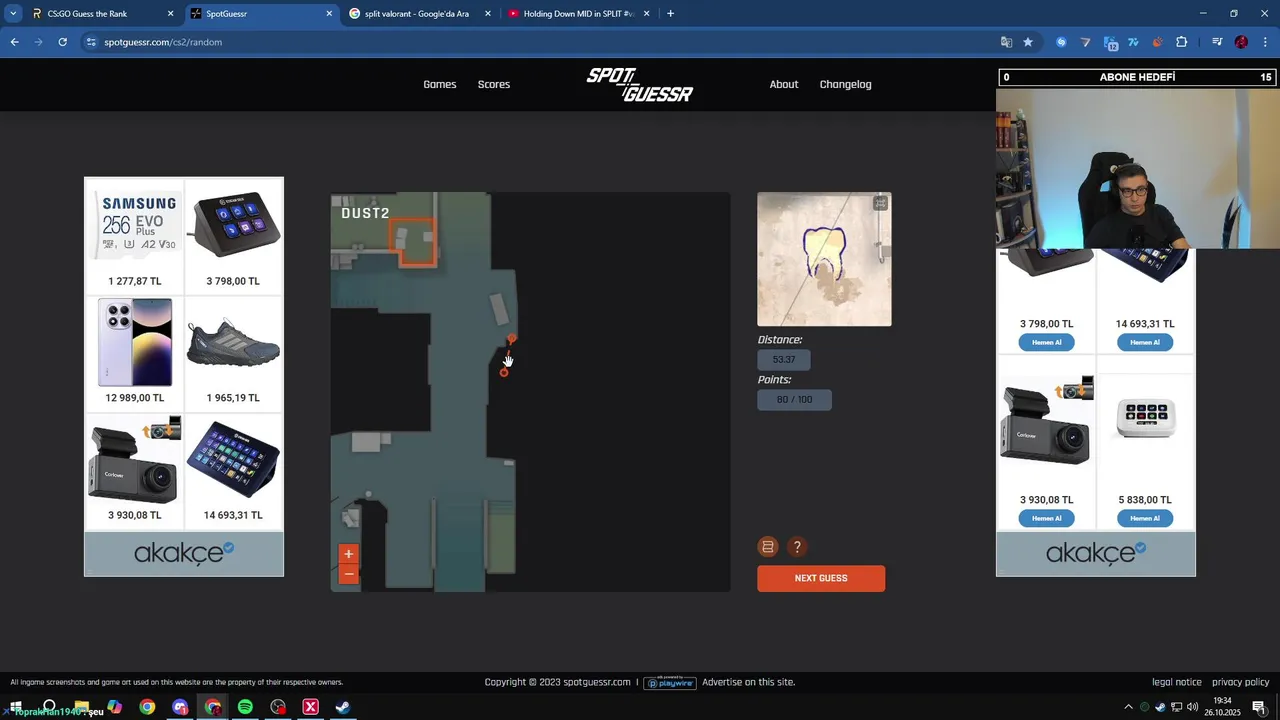Open taskbar search magnifier
This screenshot has height=720, width=1280.
(49, 707)
